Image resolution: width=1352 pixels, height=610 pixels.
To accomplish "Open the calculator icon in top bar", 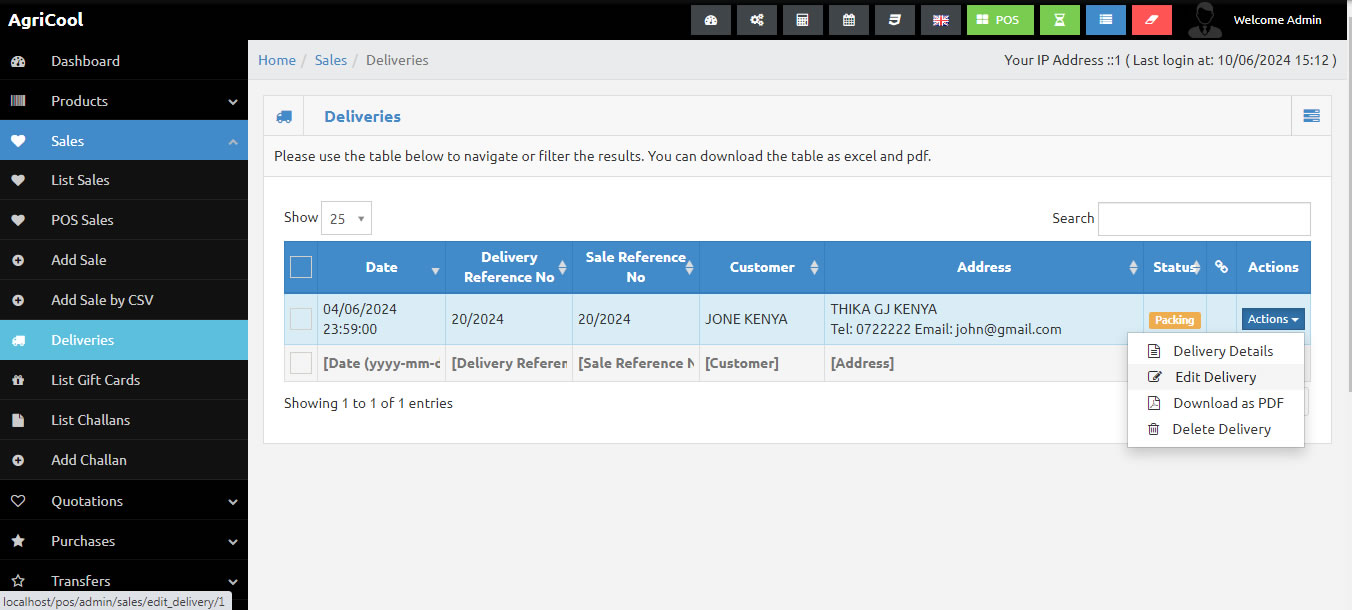I will click(x=802, y=20).
